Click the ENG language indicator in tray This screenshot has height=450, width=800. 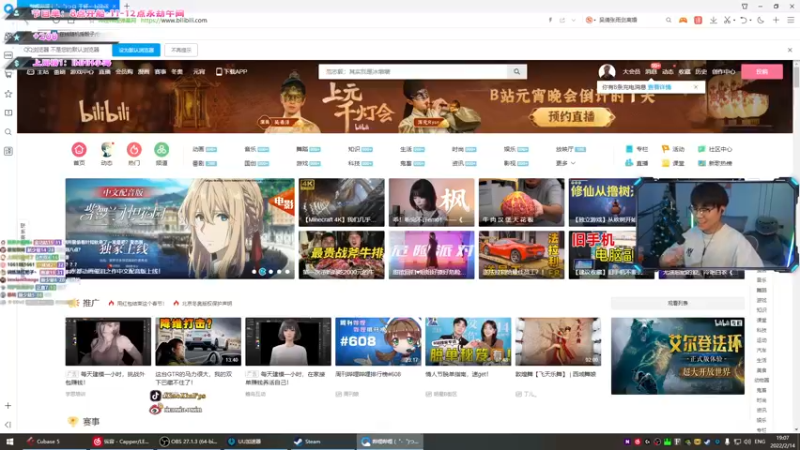coord(760,441)
